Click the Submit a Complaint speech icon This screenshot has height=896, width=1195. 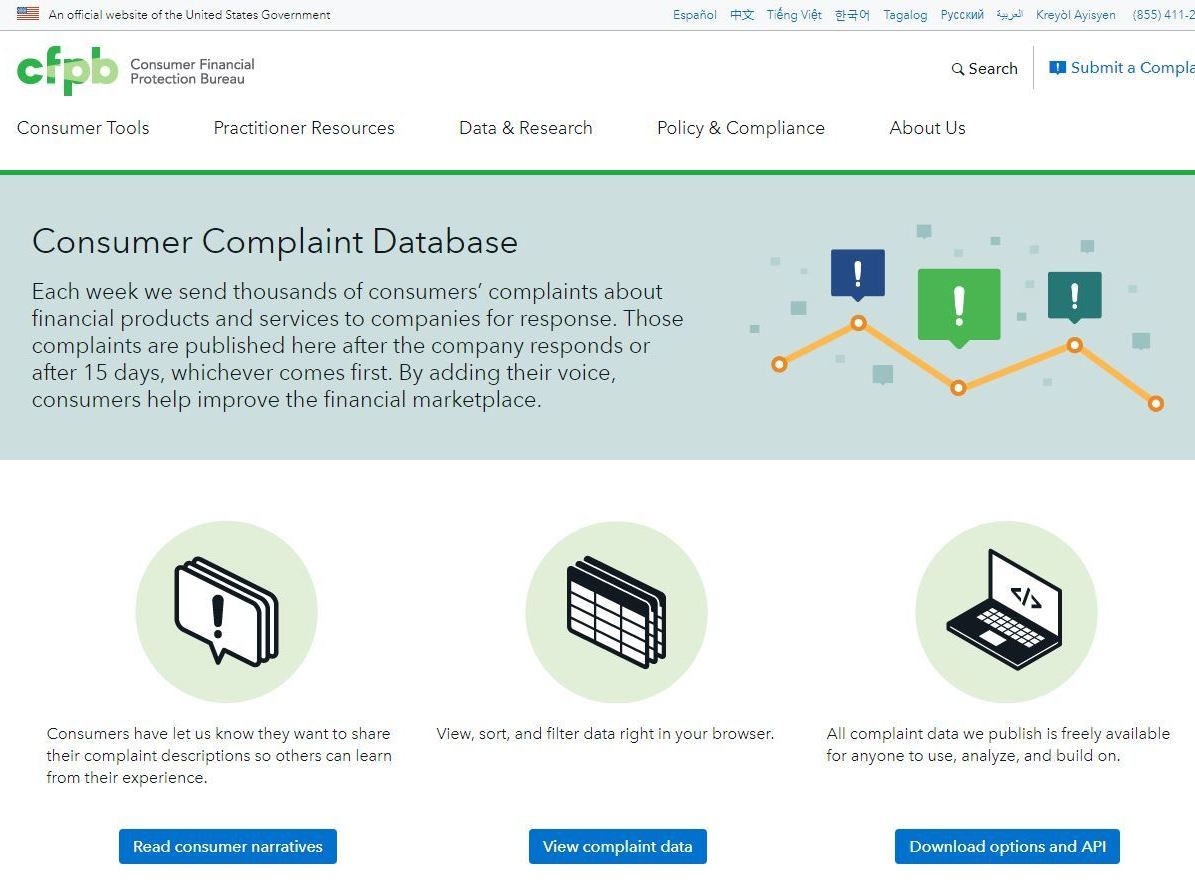tap(1057, 68)
